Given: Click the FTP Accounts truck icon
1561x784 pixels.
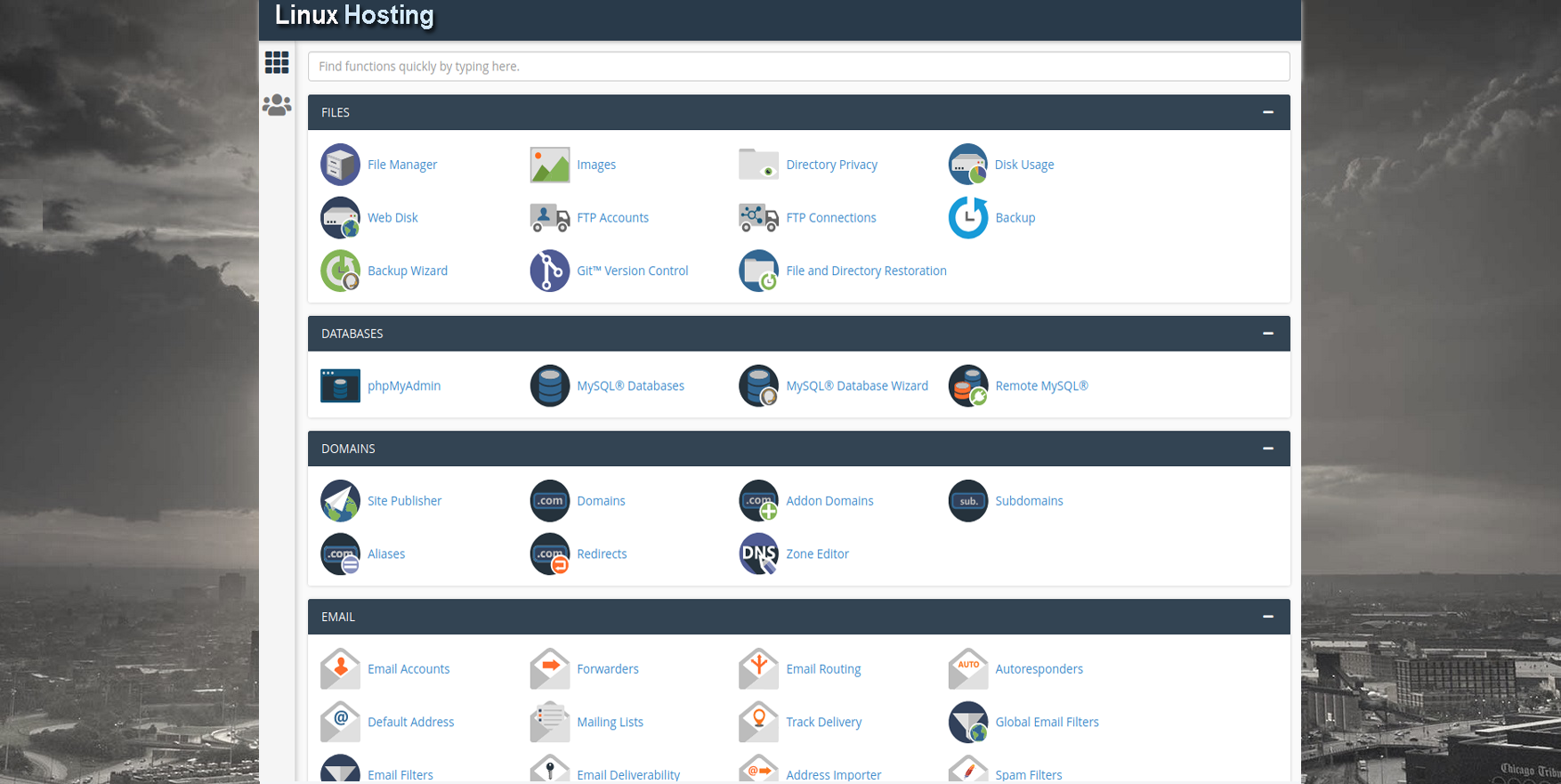Looking at the screenshot, I should tap(550, 217).
